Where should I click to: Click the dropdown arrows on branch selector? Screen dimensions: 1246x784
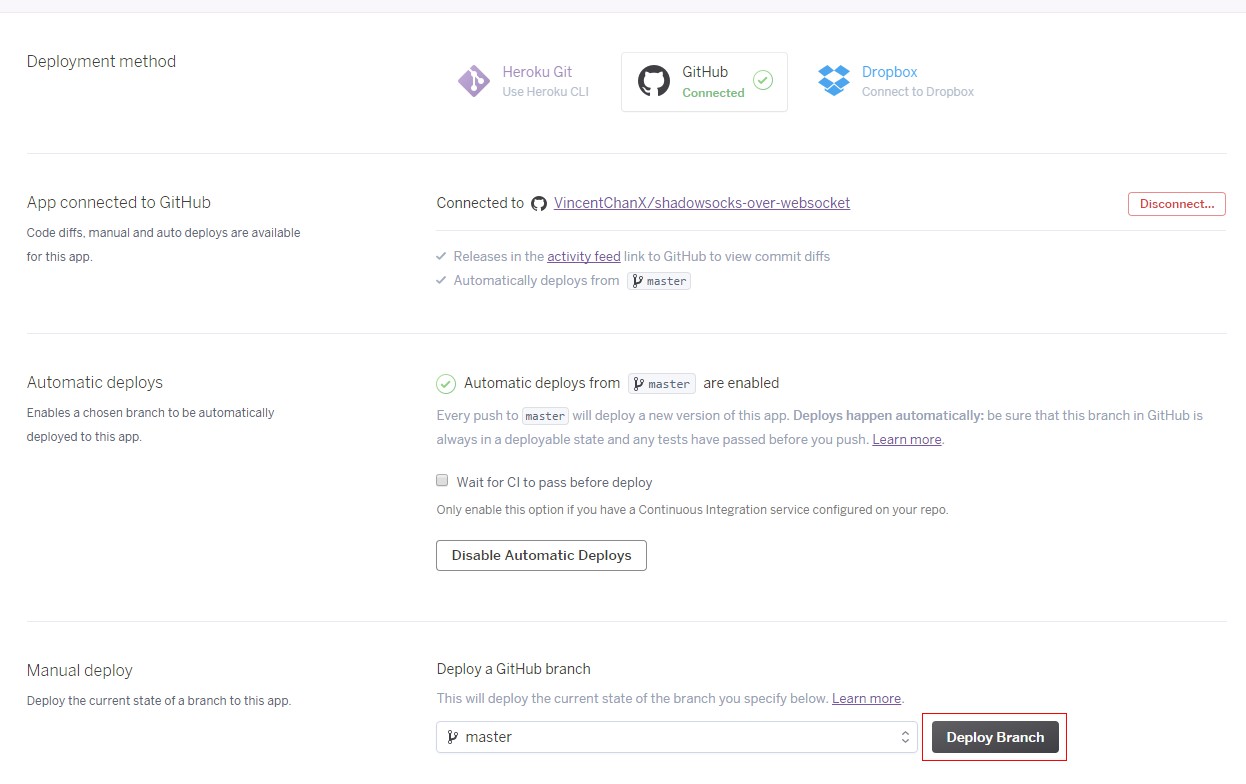coord(905,737)
